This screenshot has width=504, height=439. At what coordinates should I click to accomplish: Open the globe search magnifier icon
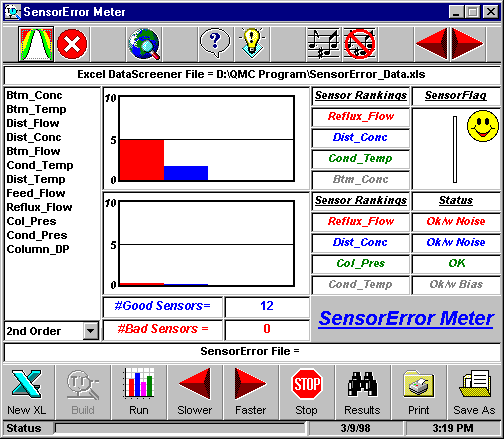tap(144, 44)
